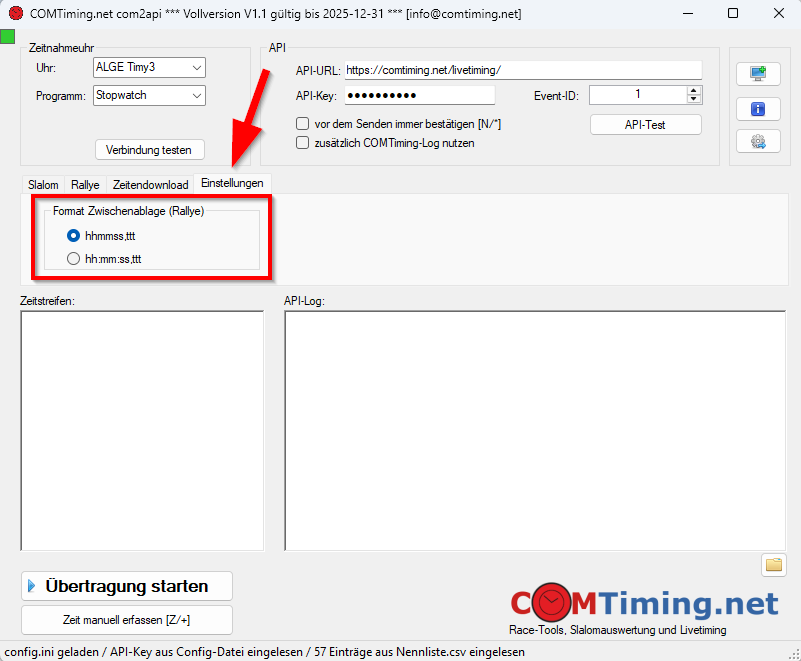Open the folder icon below API-Log
Screen dimensions: 801x661
pos(773,564)
